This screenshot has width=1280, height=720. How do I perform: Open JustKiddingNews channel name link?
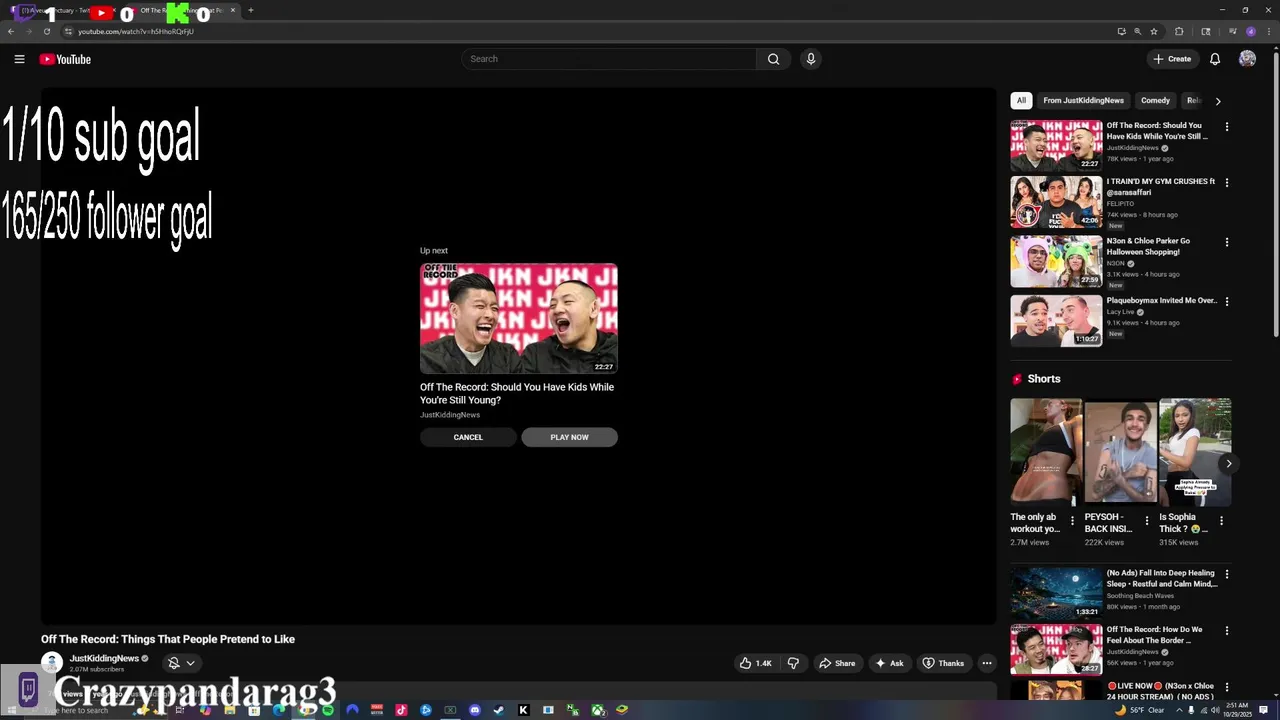click(104, 658)
